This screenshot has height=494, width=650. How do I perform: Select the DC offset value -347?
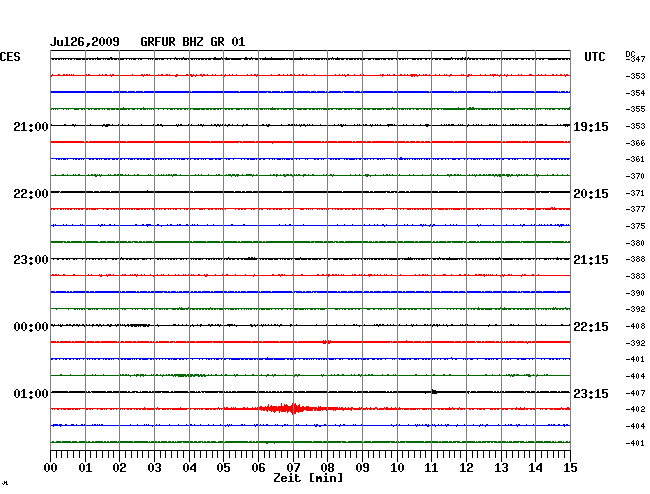coord(635,59)
